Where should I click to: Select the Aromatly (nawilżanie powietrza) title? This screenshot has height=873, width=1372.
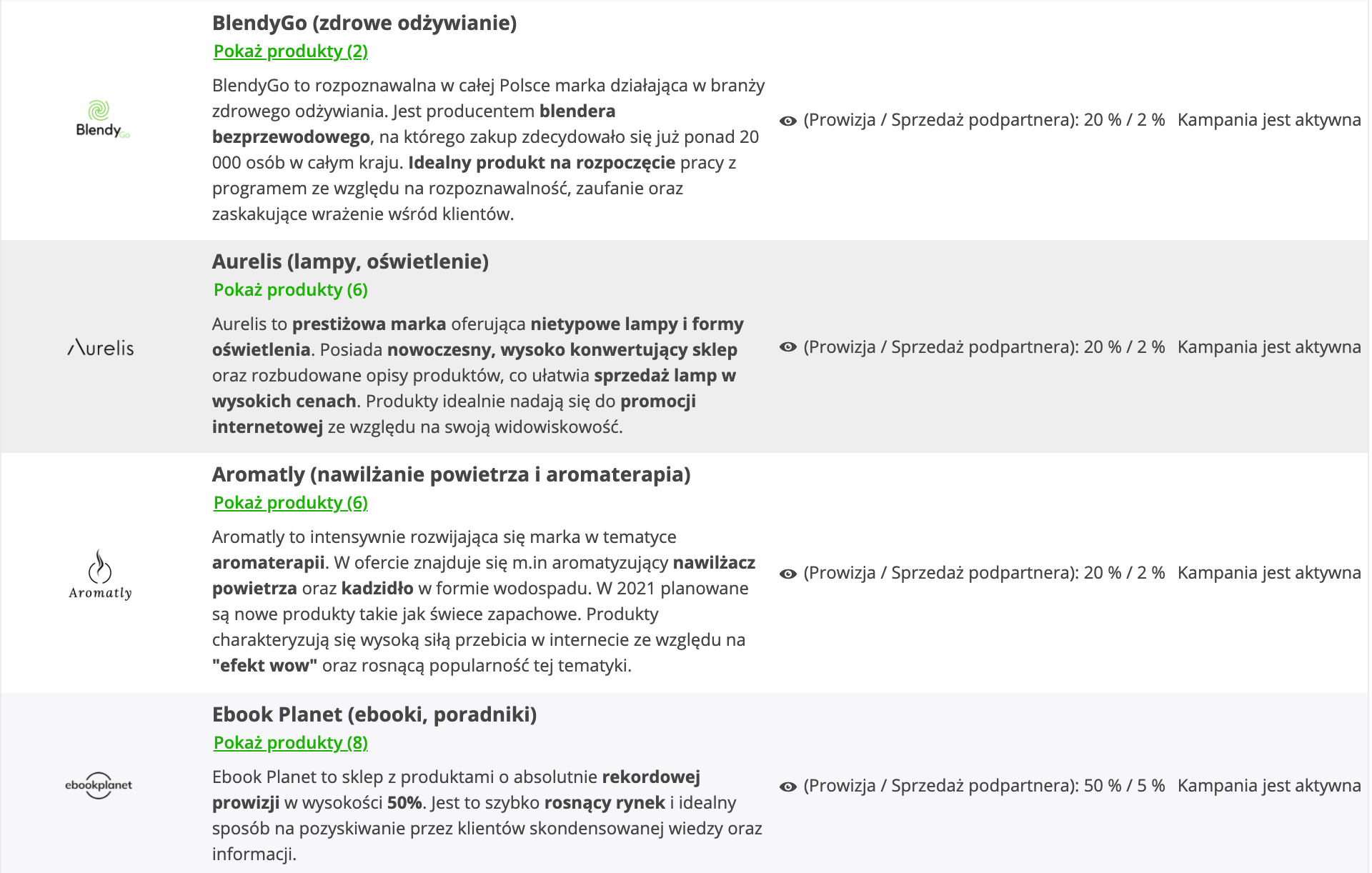451,474
